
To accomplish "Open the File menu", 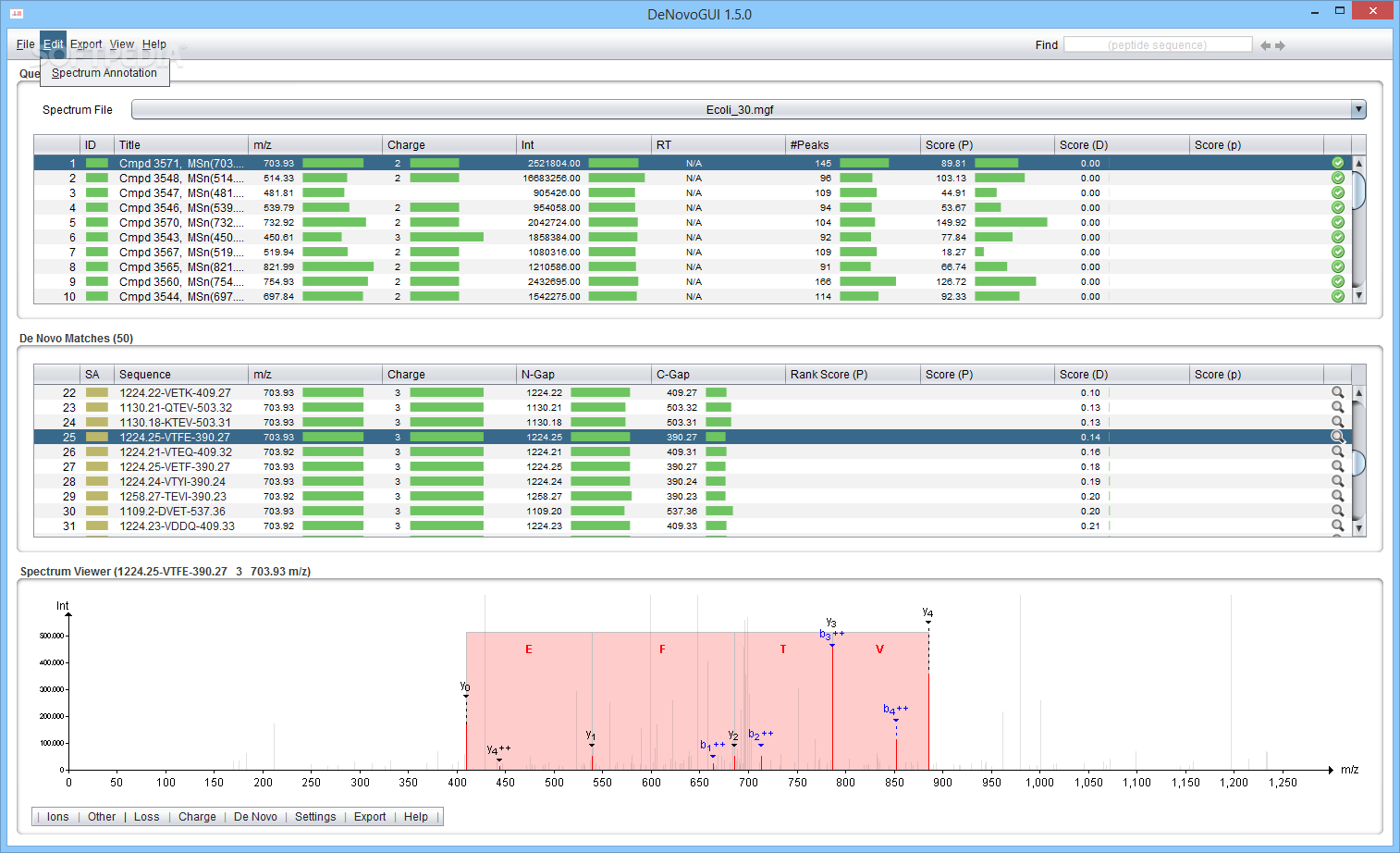I will (26, 44).
